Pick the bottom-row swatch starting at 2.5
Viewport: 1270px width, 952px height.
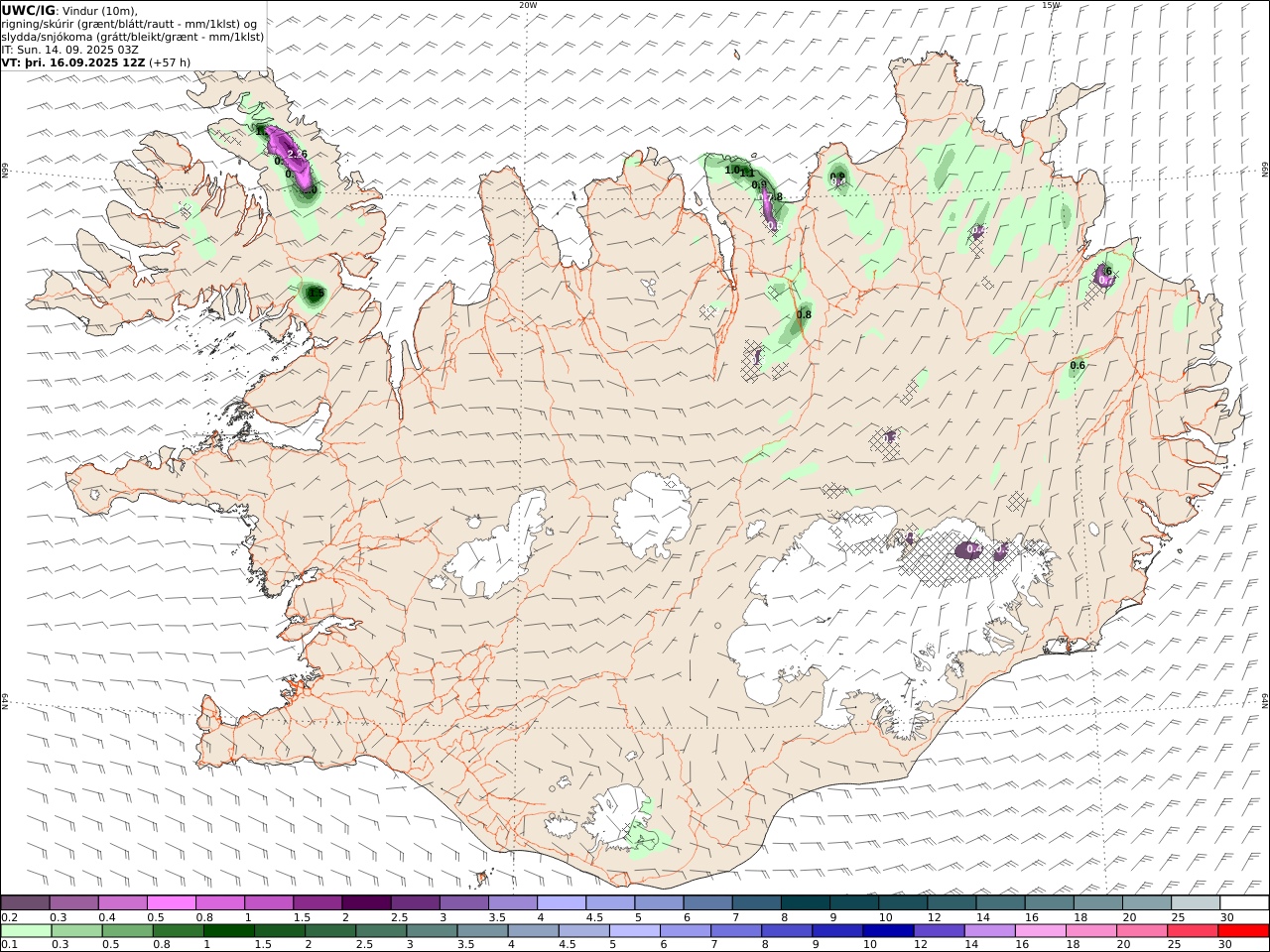pyautogui.click(x=382, y=930)
